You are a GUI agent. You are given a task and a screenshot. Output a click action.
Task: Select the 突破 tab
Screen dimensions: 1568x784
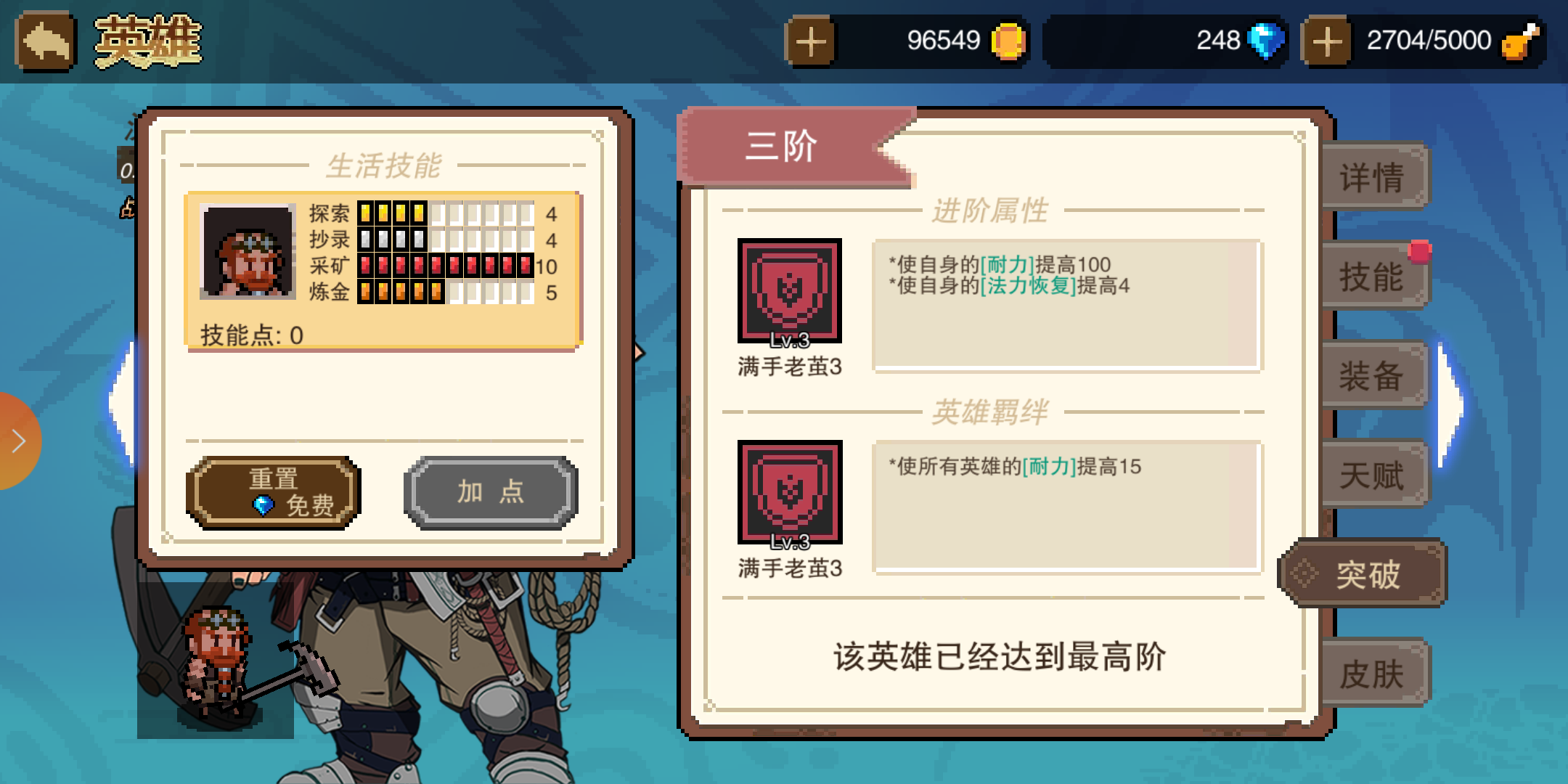tap(1363, 573)
